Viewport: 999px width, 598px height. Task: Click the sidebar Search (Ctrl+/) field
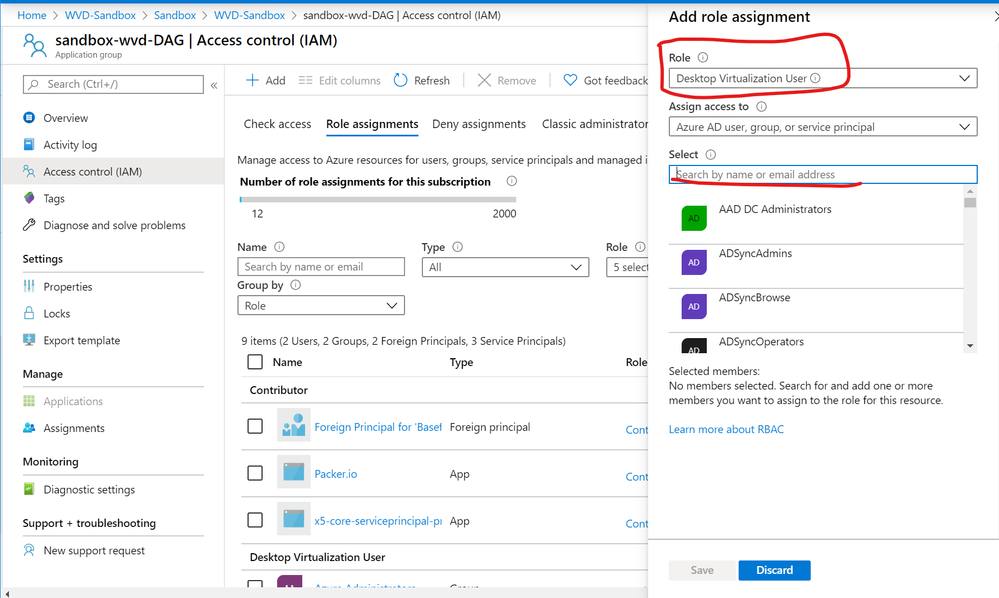click(113, 84)
